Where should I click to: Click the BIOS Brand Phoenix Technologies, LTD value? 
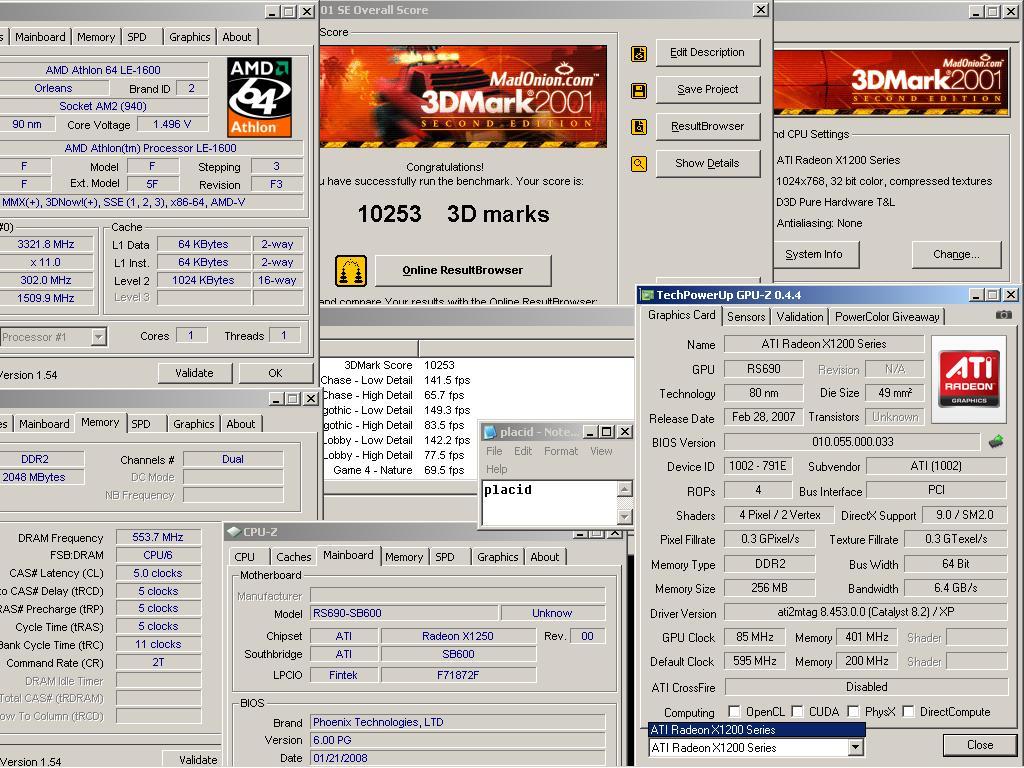tap(457, 722)
